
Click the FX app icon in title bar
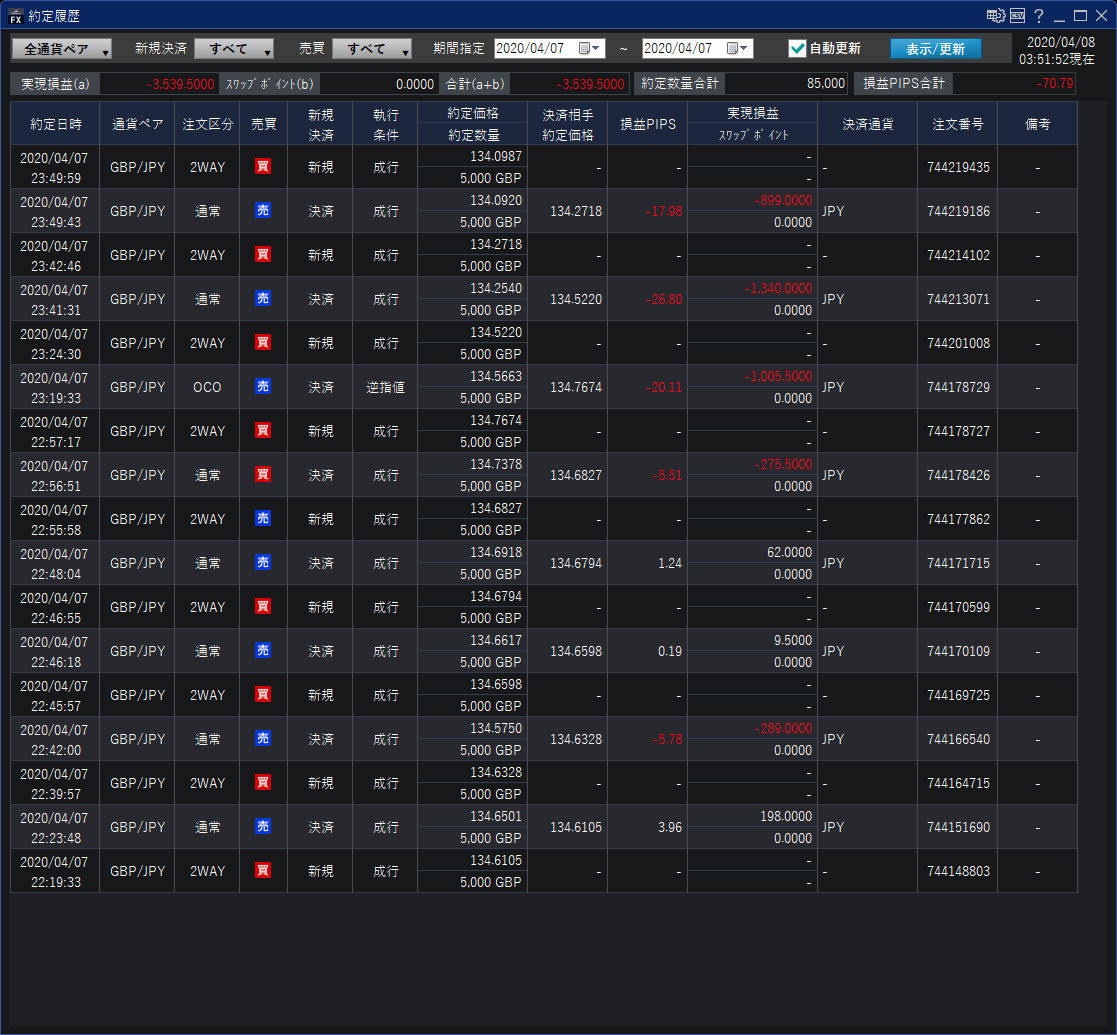point(15,15)
